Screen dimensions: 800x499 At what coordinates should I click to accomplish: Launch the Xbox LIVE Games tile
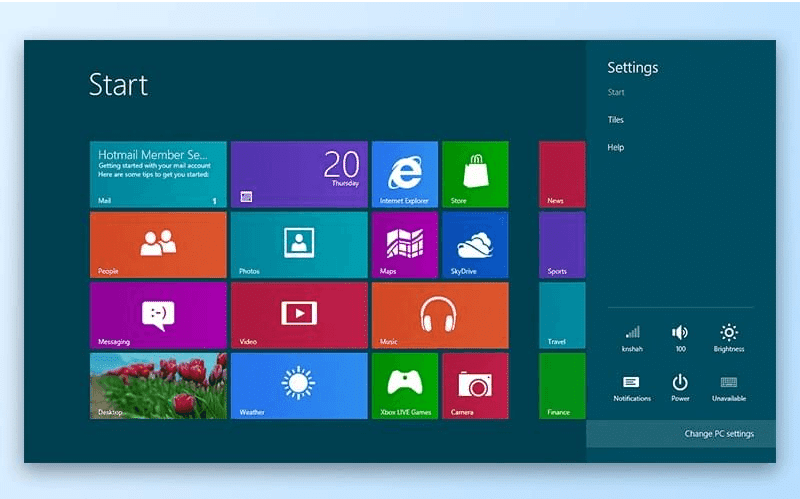coord(405,386)
